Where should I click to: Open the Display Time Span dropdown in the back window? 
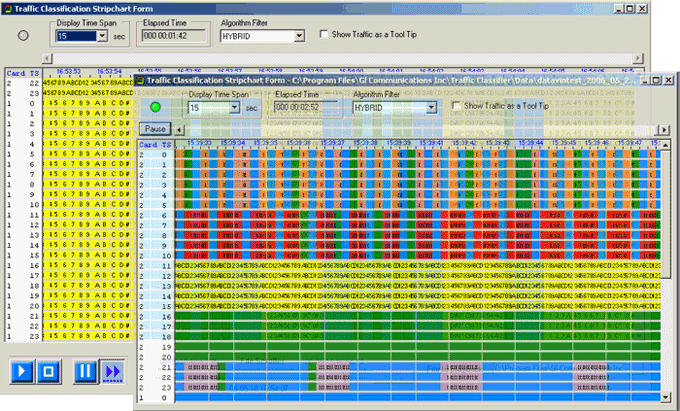(102, 36)
